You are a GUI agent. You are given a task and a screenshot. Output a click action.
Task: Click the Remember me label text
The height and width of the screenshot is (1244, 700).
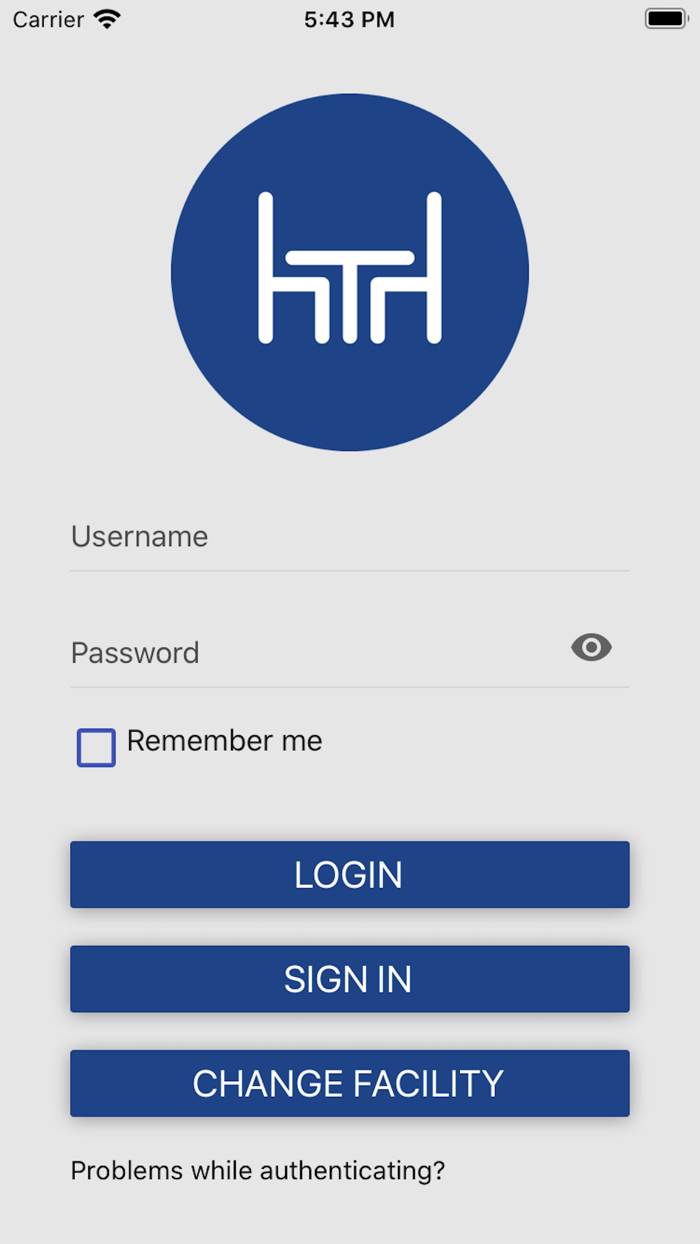click(x=224, y=741)
